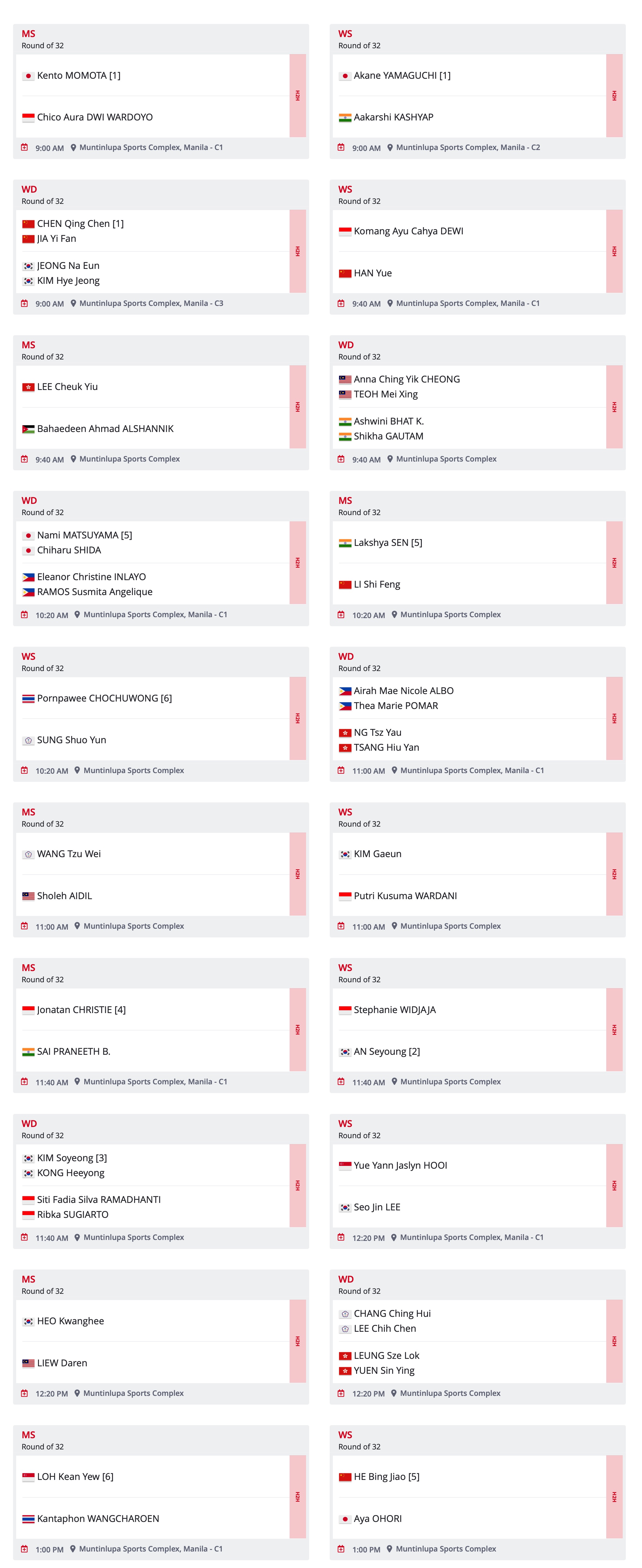The height and width of the screenshot is (1568, 642).
Task: Open H2H for He Bing Jiao vs Ohori
Action: coord(614,1497)
